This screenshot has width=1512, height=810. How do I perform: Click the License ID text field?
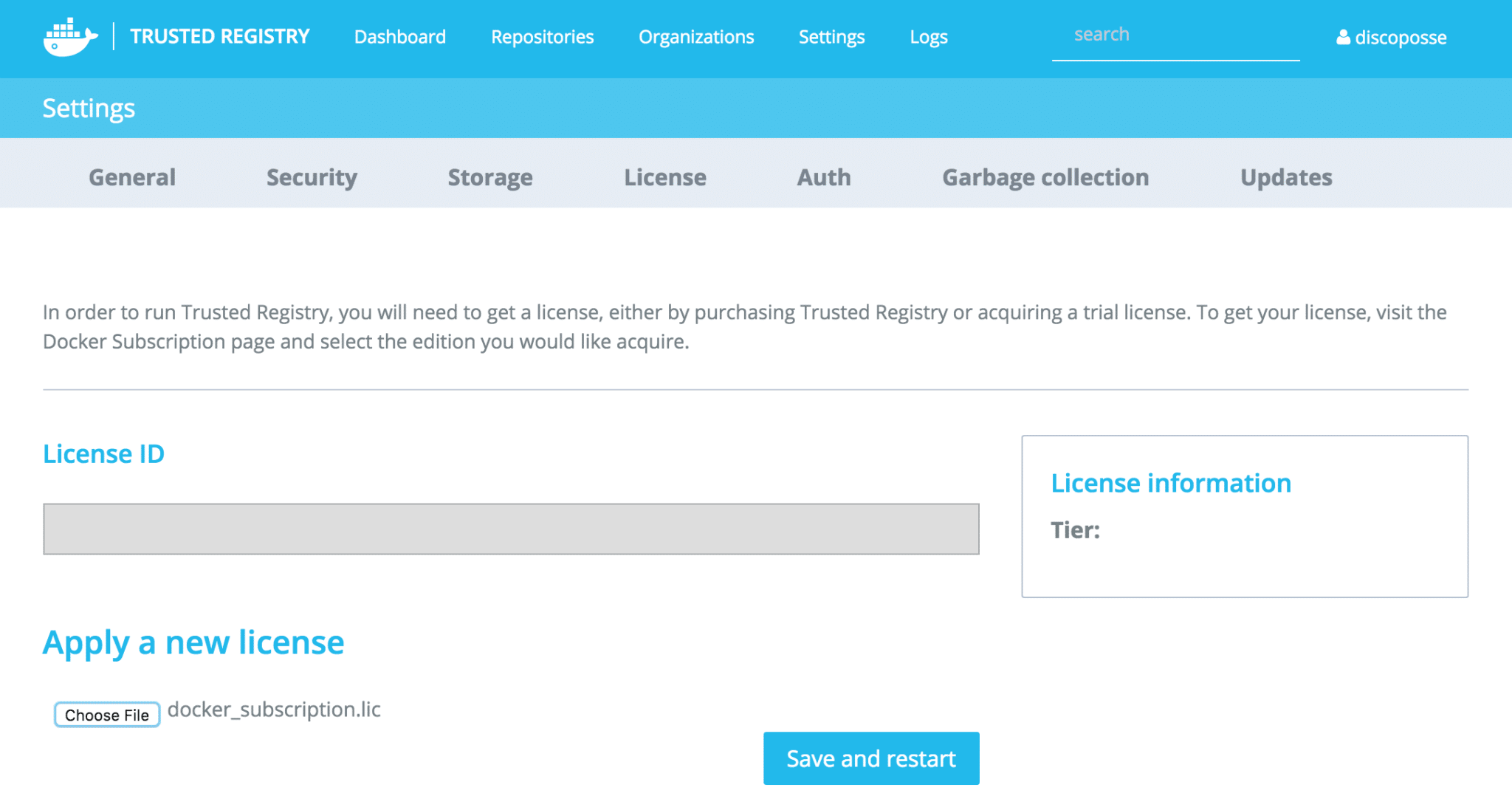pos(511,529)
